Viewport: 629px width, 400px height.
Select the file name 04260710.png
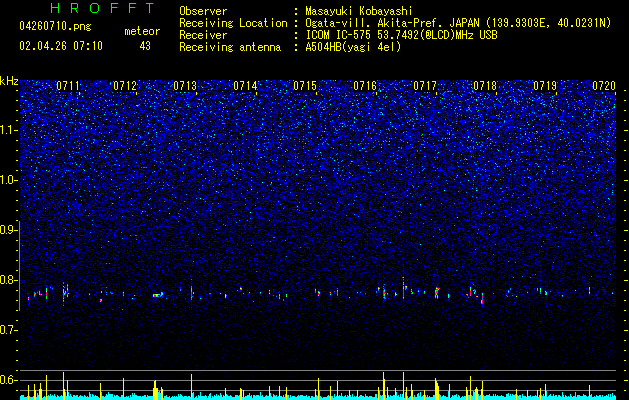coord(55,27)
